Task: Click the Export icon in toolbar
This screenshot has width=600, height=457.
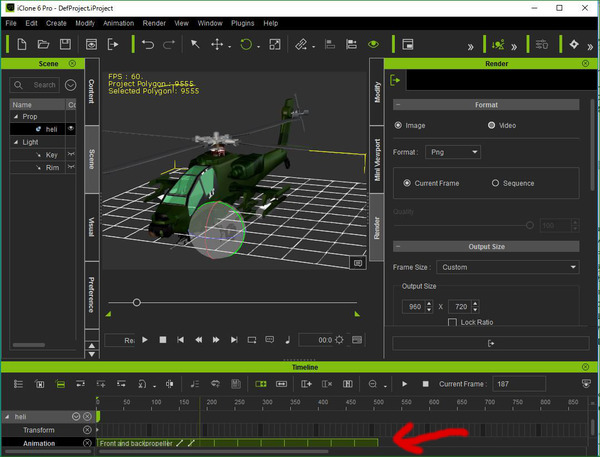Action: 113,44
